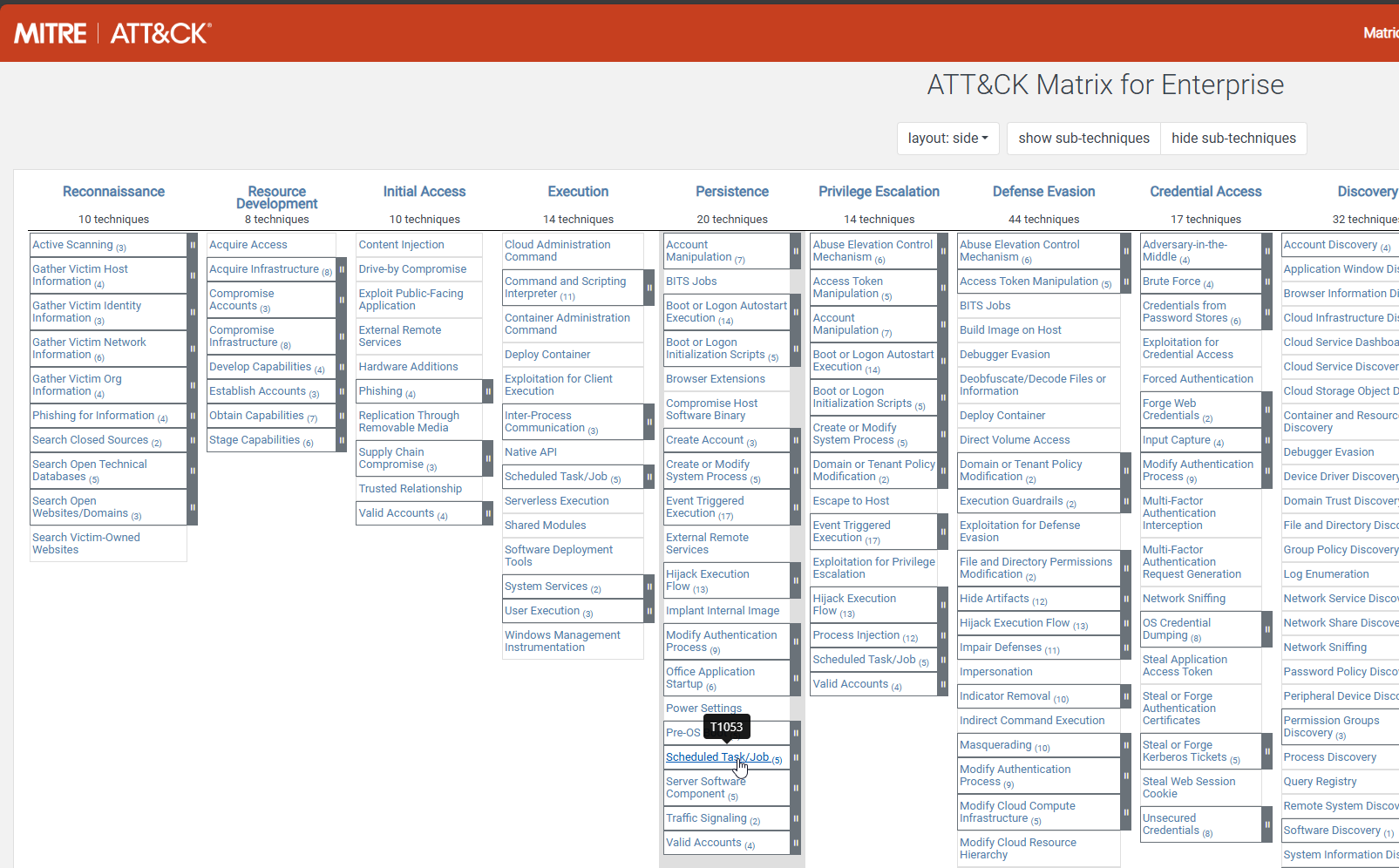
Task: Open Steal Web Session Cookie technique
Action: click(1189, 788)
